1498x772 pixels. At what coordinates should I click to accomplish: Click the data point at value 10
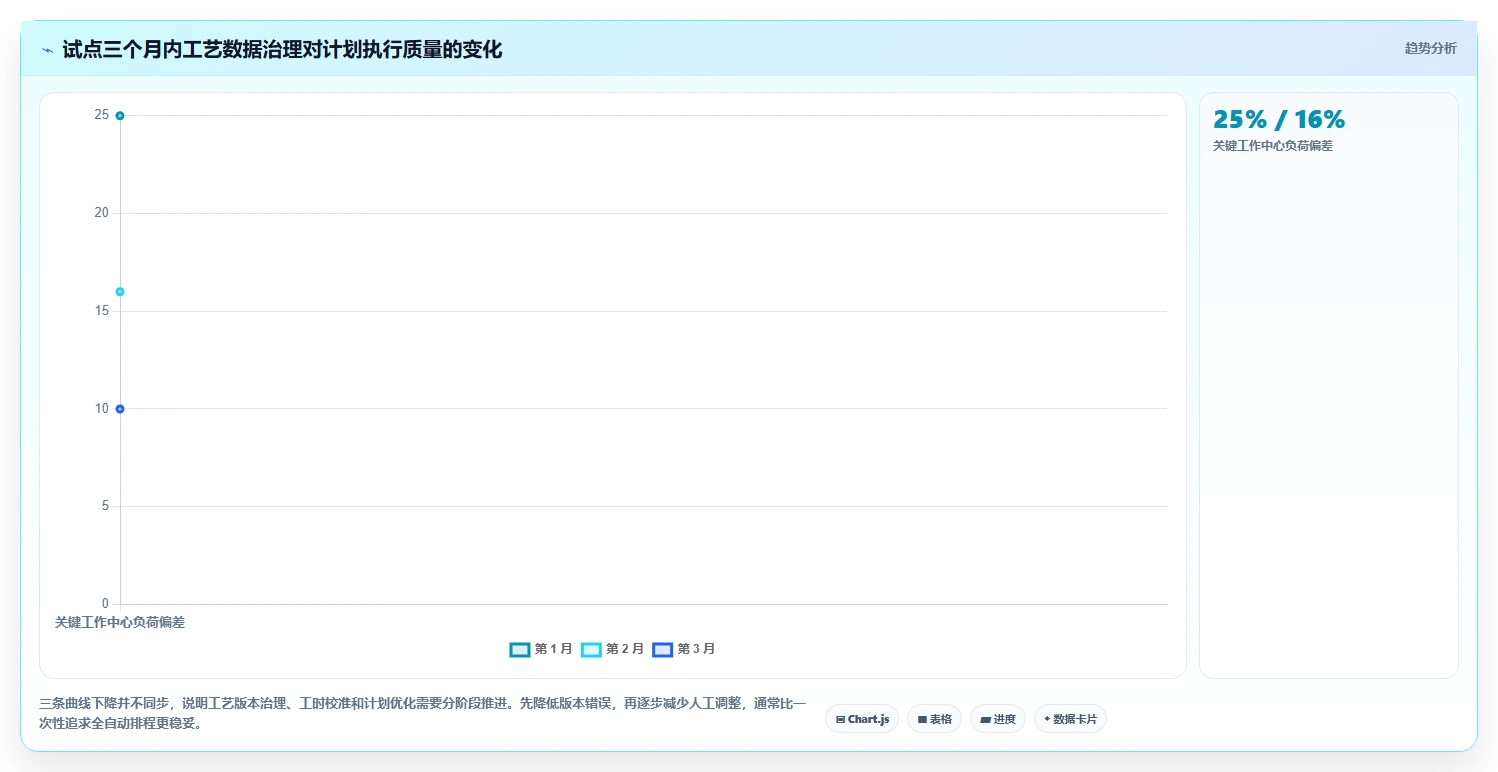pos(120,409)
